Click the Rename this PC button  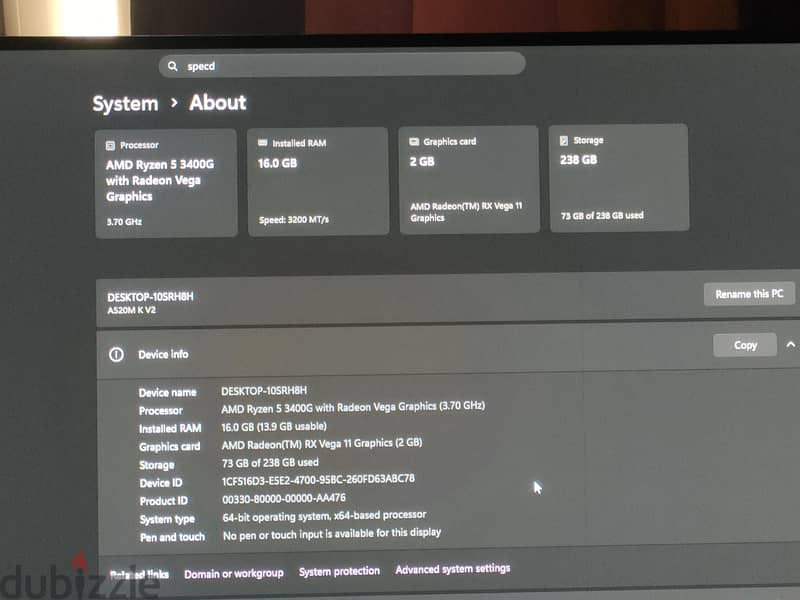[x=749, y=294]
